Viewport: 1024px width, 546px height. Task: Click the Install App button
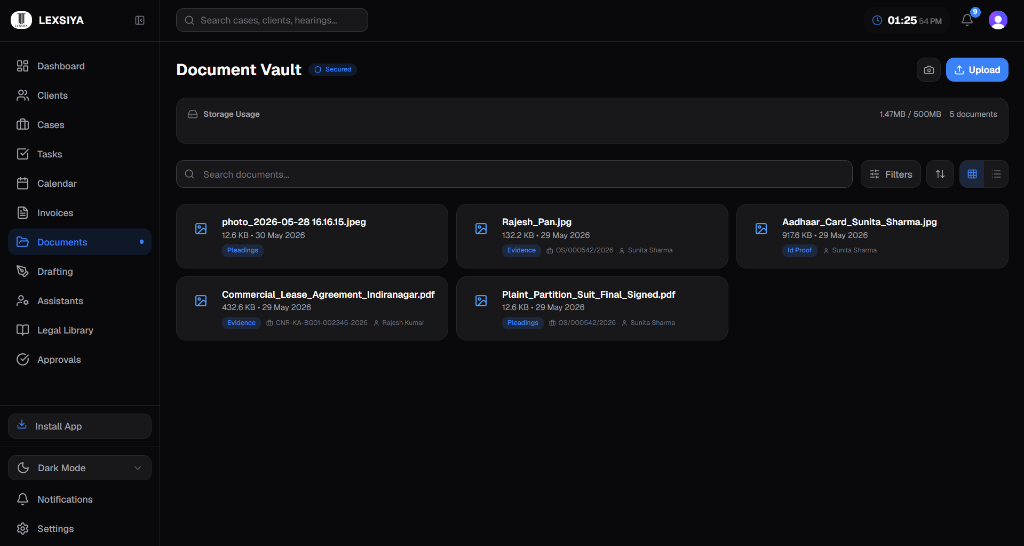(x=80, y=426)
